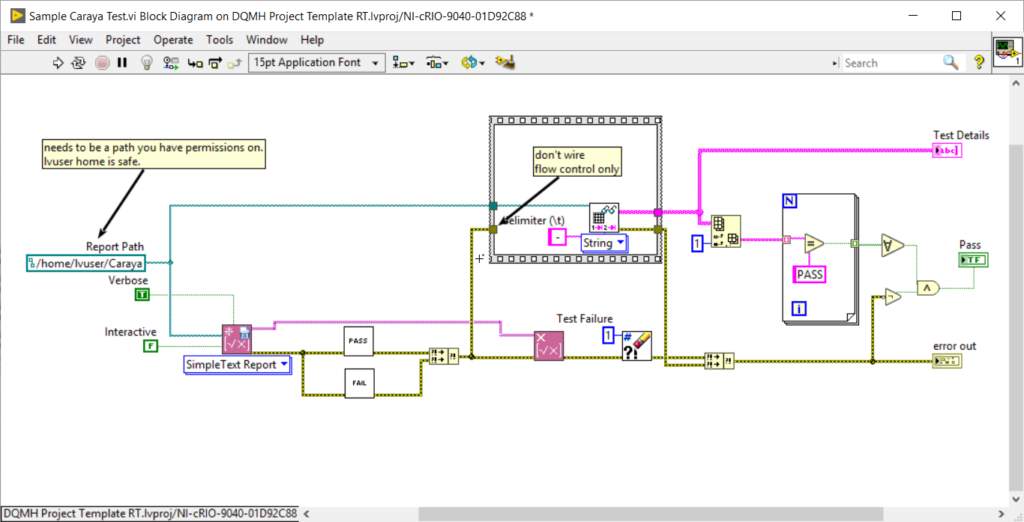This screenshot has height=522, width=1024.
Task: Click the Step Over button
Action: click(216, 63)
